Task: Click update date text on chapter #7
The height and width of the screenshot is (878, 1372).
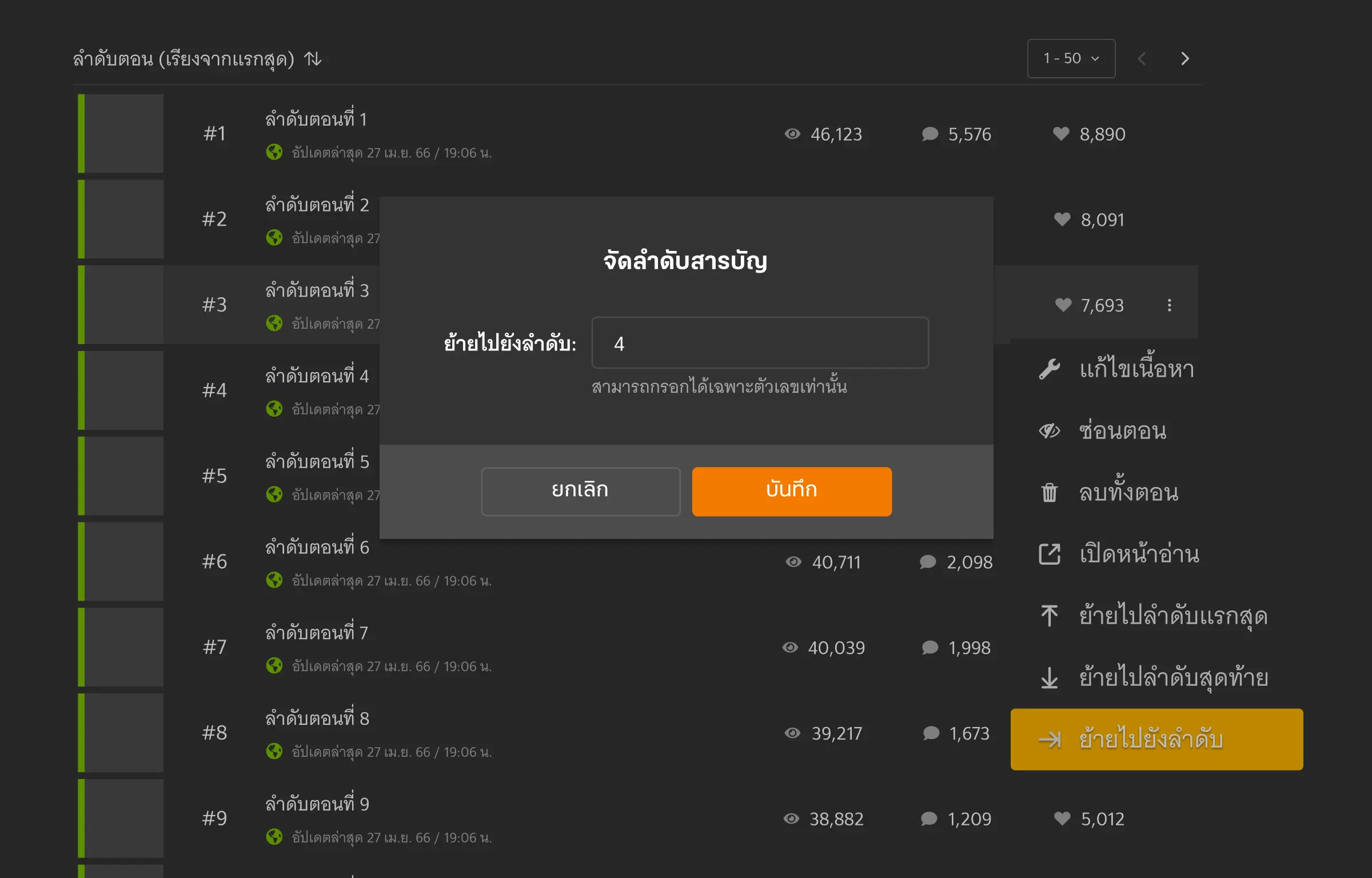Action: 392,666
